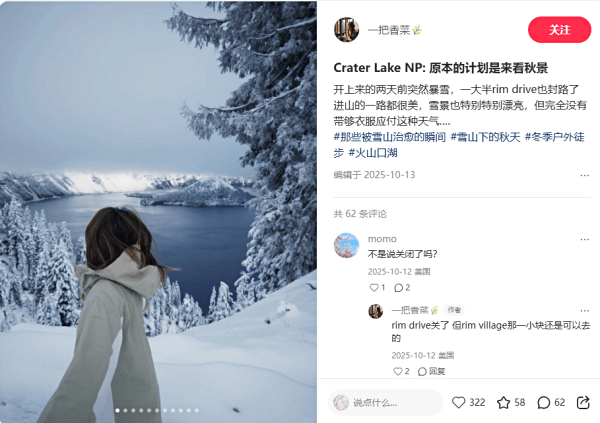Jump to the second photo via carousel dot
Viewport: 600px width, 423px height.
(125, 410)
